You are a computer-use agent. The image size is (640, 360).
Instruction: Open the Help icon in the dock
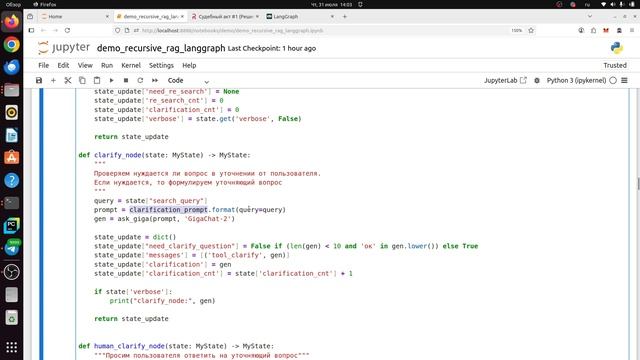pos(11,180)
